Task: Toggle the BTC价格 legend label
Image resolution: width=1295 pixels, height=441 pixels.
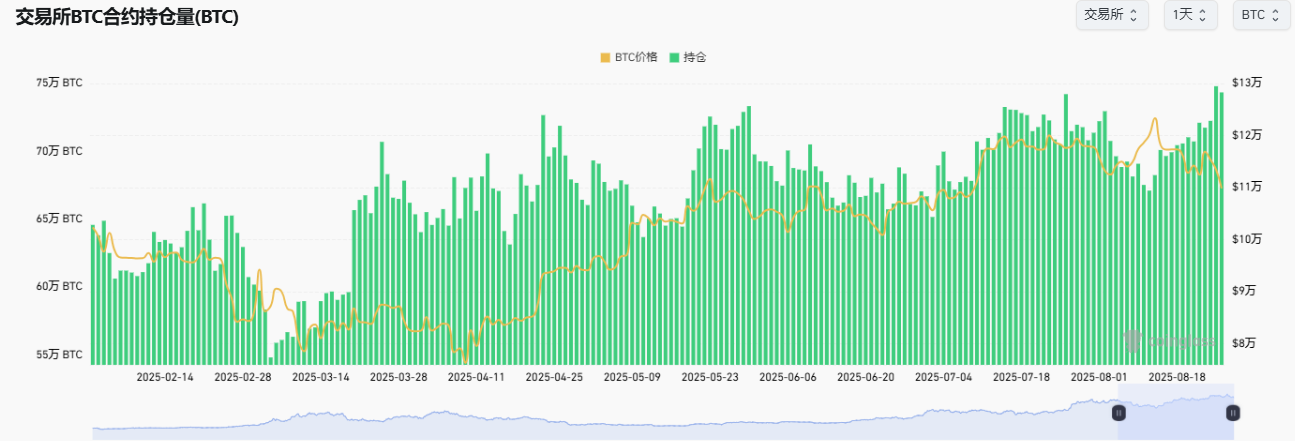Action: (636, 57)
